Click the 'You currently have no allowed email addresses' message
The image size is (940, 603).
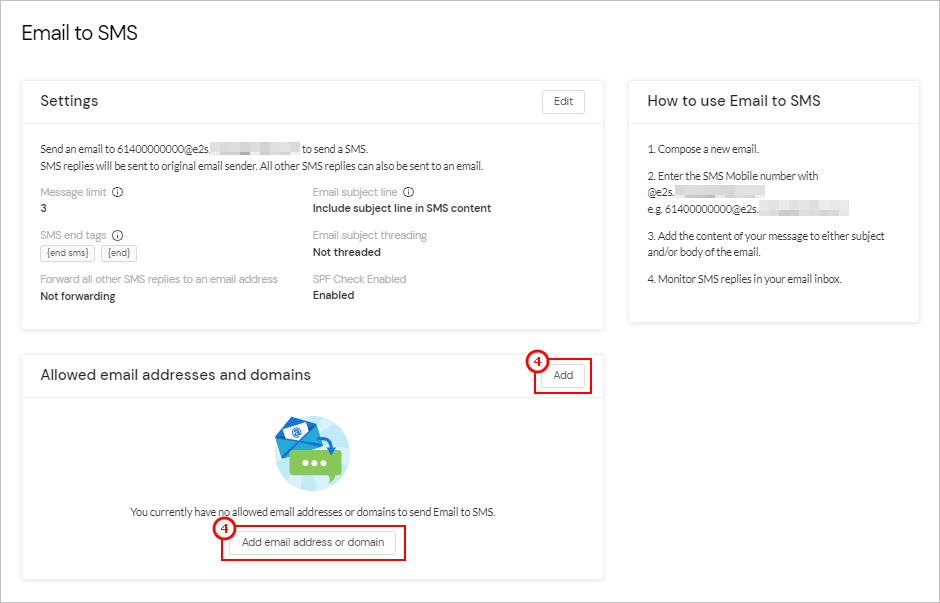click(x=313, y=512)
